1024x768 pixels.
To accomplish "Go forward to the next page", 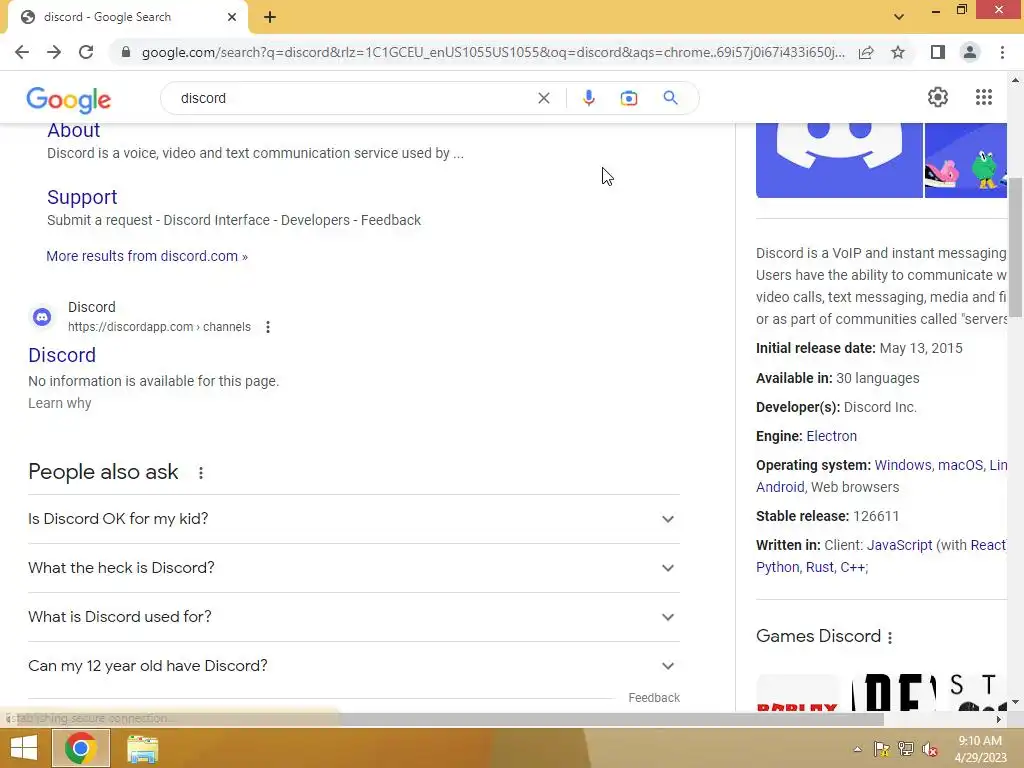I will (x=54, y=52).
